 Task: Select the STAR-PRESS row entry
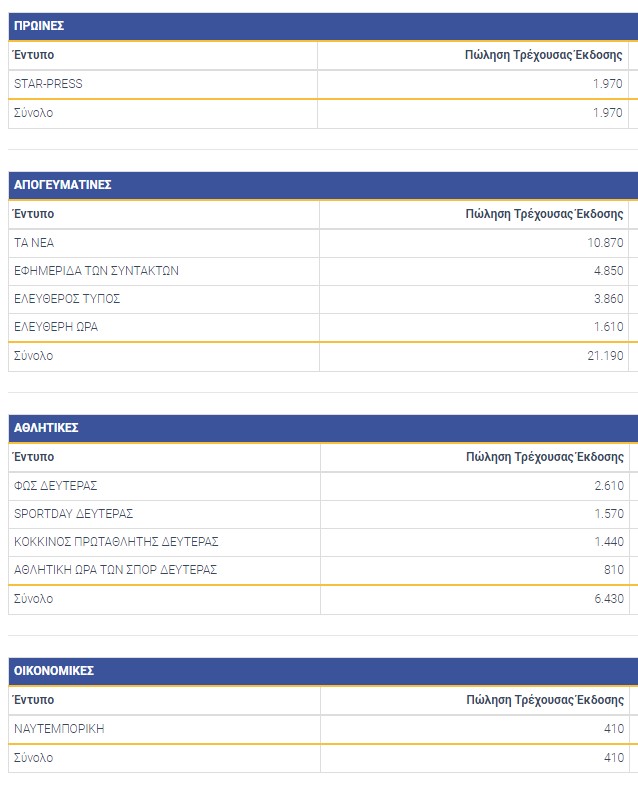click(48, 84)
